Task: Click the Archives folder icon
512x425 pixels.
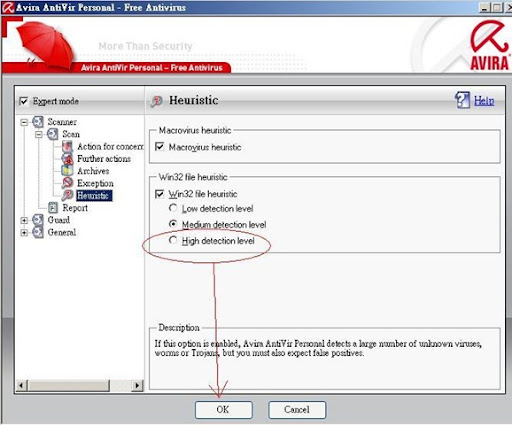Action: (67, 171)
